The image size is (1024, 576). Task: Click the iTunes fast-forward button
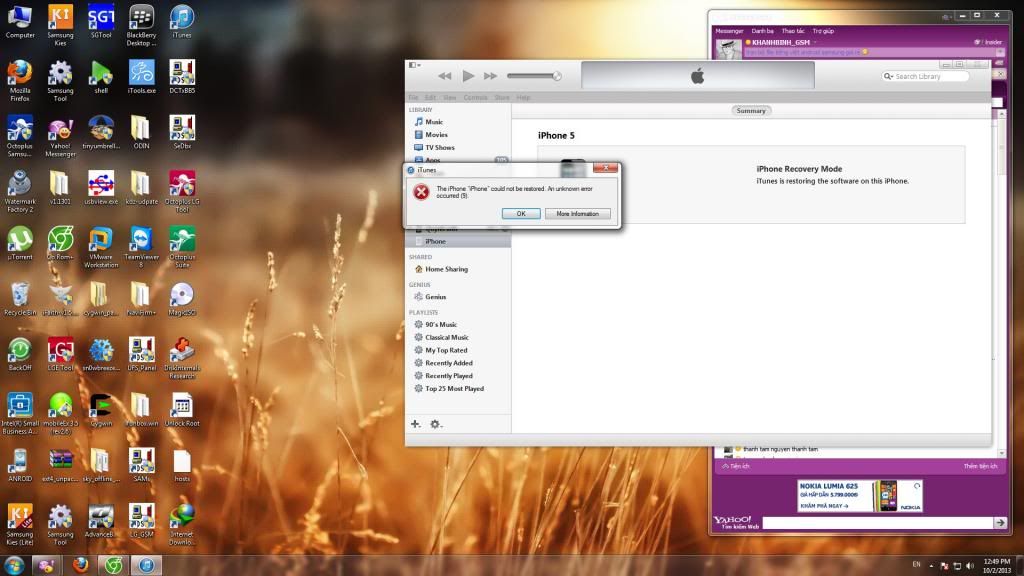(490, 76)
